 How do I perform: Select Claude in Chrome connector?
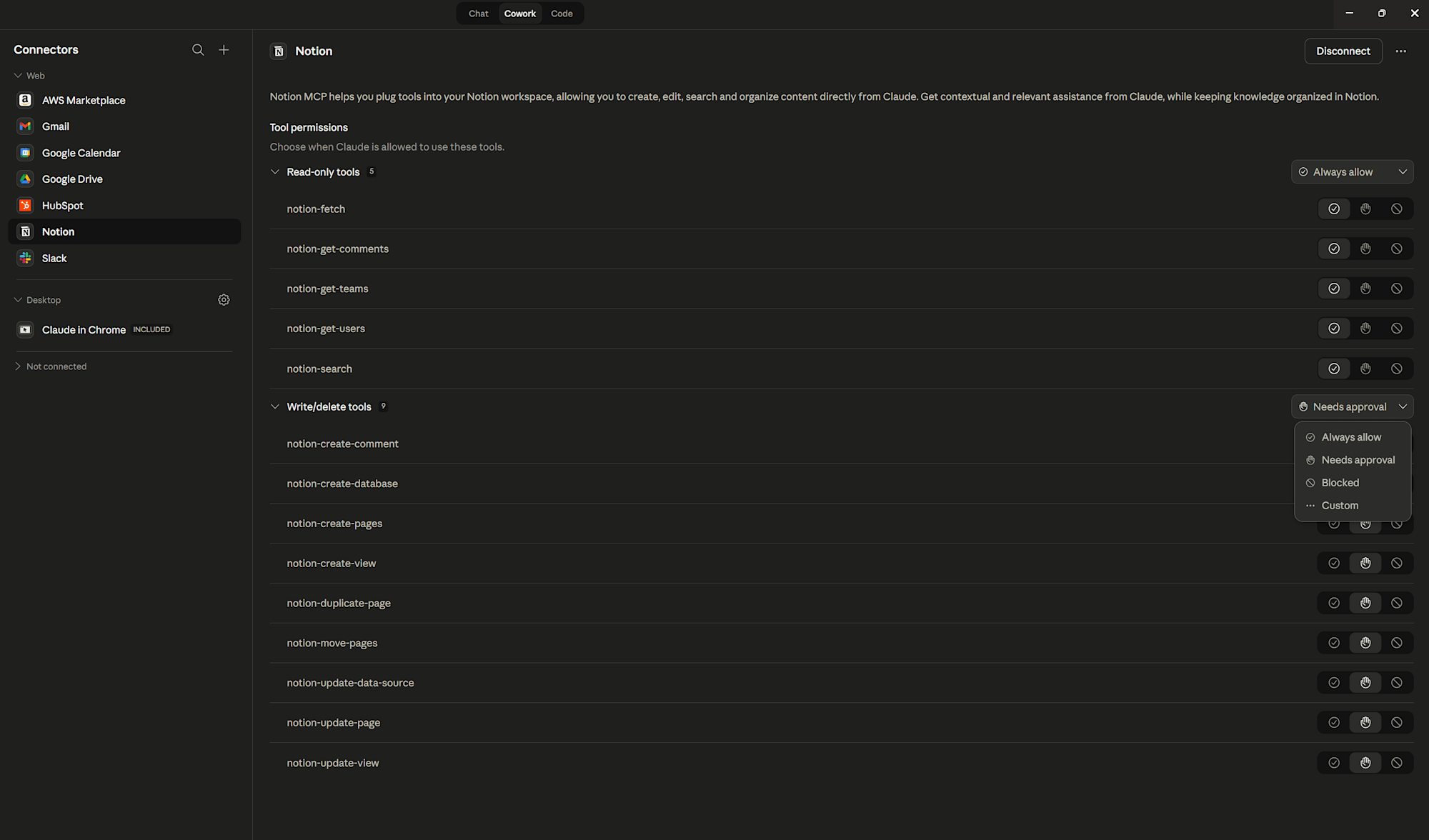pyautogui.click(x=84, y=330)
